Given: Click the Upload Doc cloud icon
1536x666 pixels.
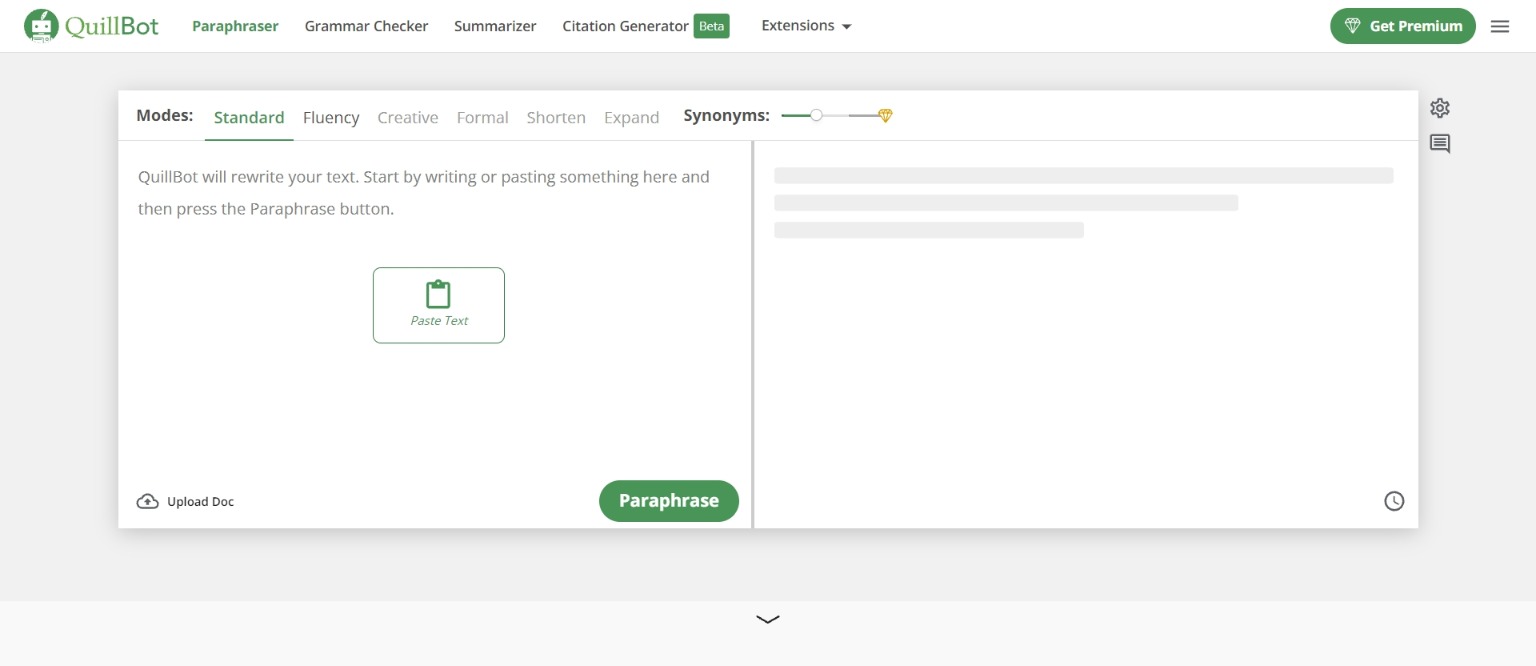Looking at the screenshot, I should click(x=148, y=502).
